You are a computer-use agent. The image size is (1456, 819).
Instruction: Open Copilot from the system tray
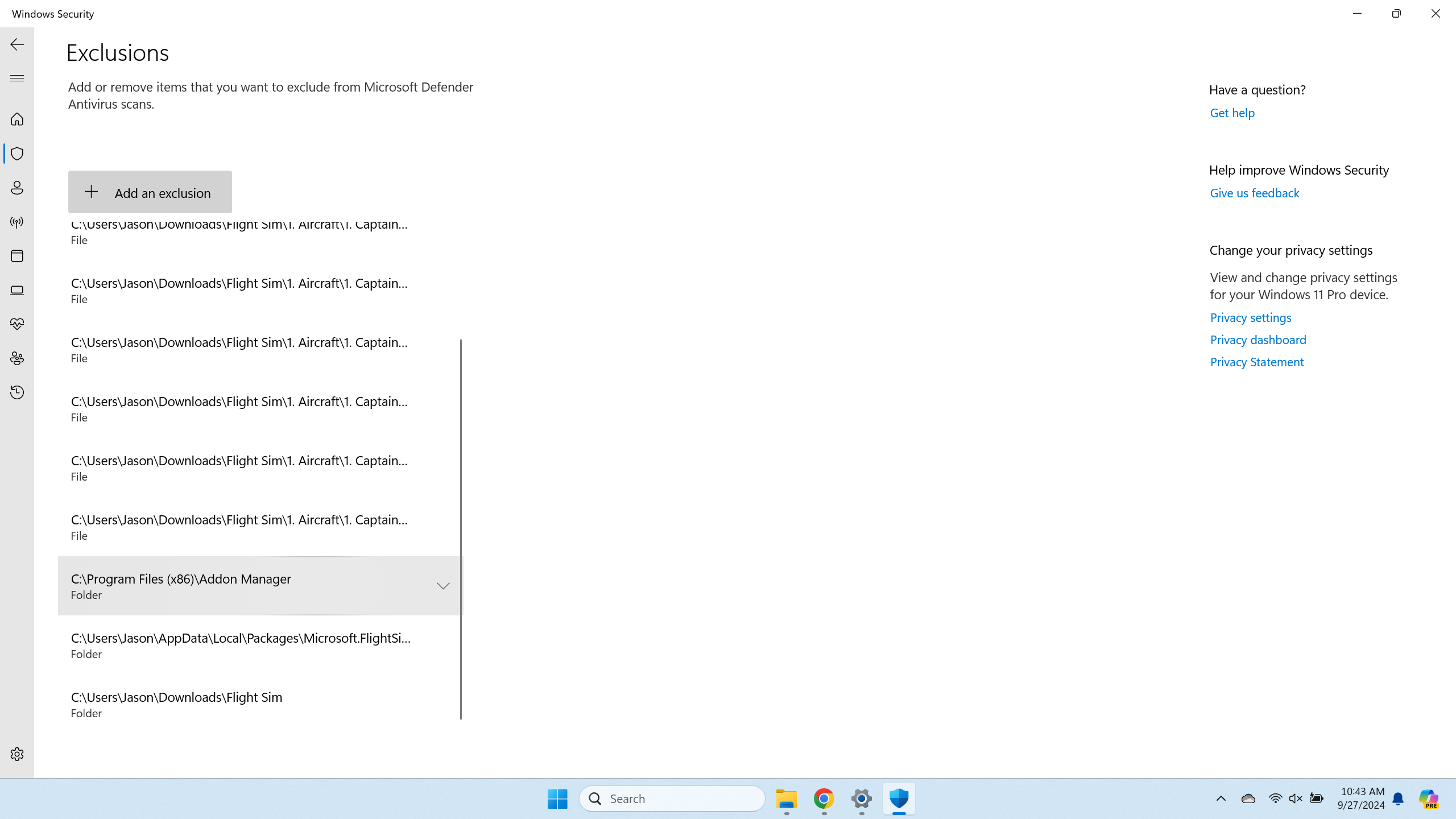pos(1429,799)
